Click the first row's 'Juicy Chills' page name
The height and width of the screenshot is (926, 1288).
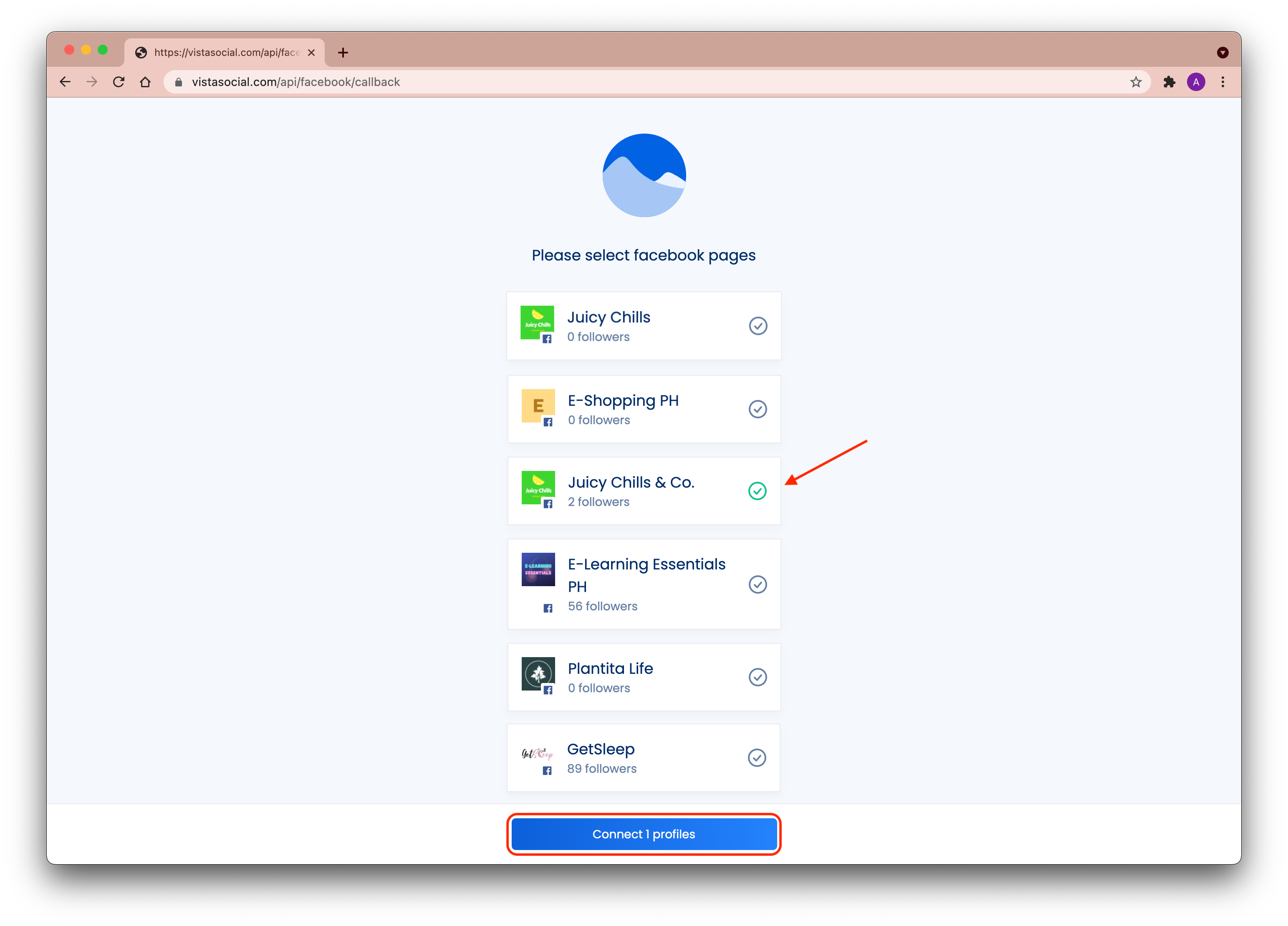coord(609,318)
